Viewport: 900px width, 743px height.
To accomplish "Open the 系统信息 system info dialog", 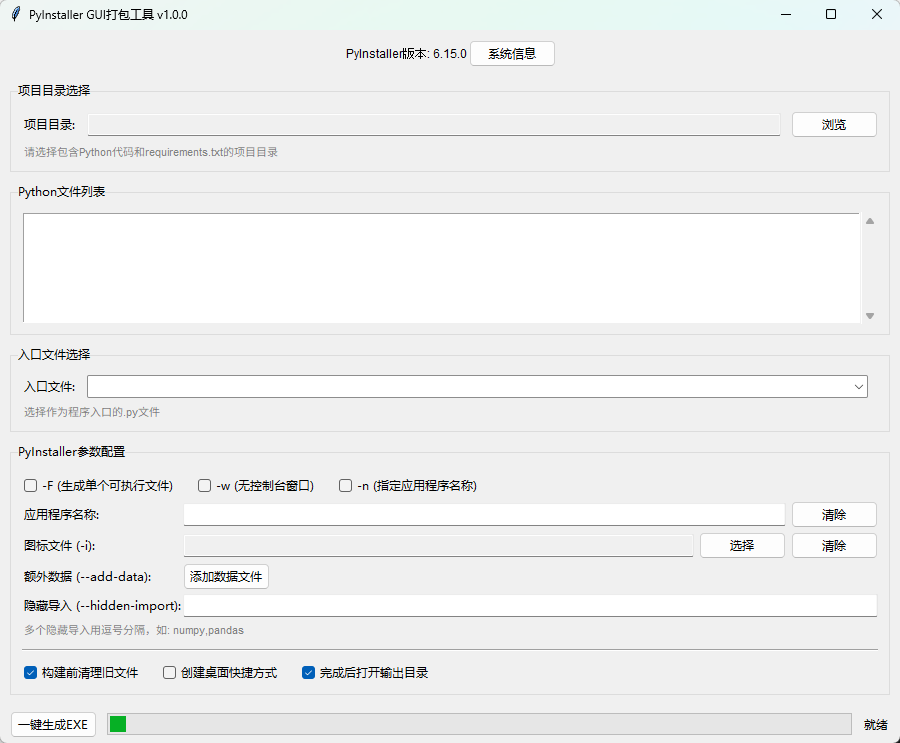I will point(512,53).
